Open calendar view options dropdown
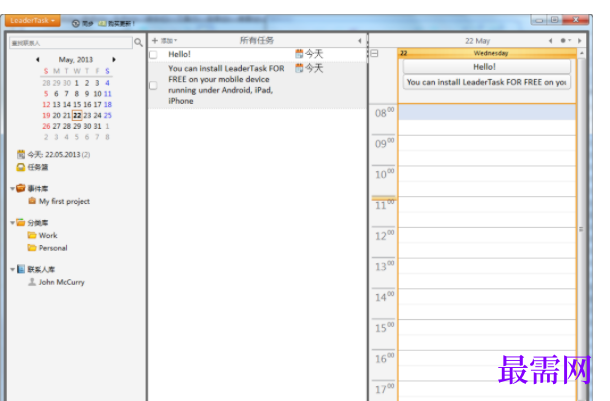610x401 pixels. (x=565, y=40)
